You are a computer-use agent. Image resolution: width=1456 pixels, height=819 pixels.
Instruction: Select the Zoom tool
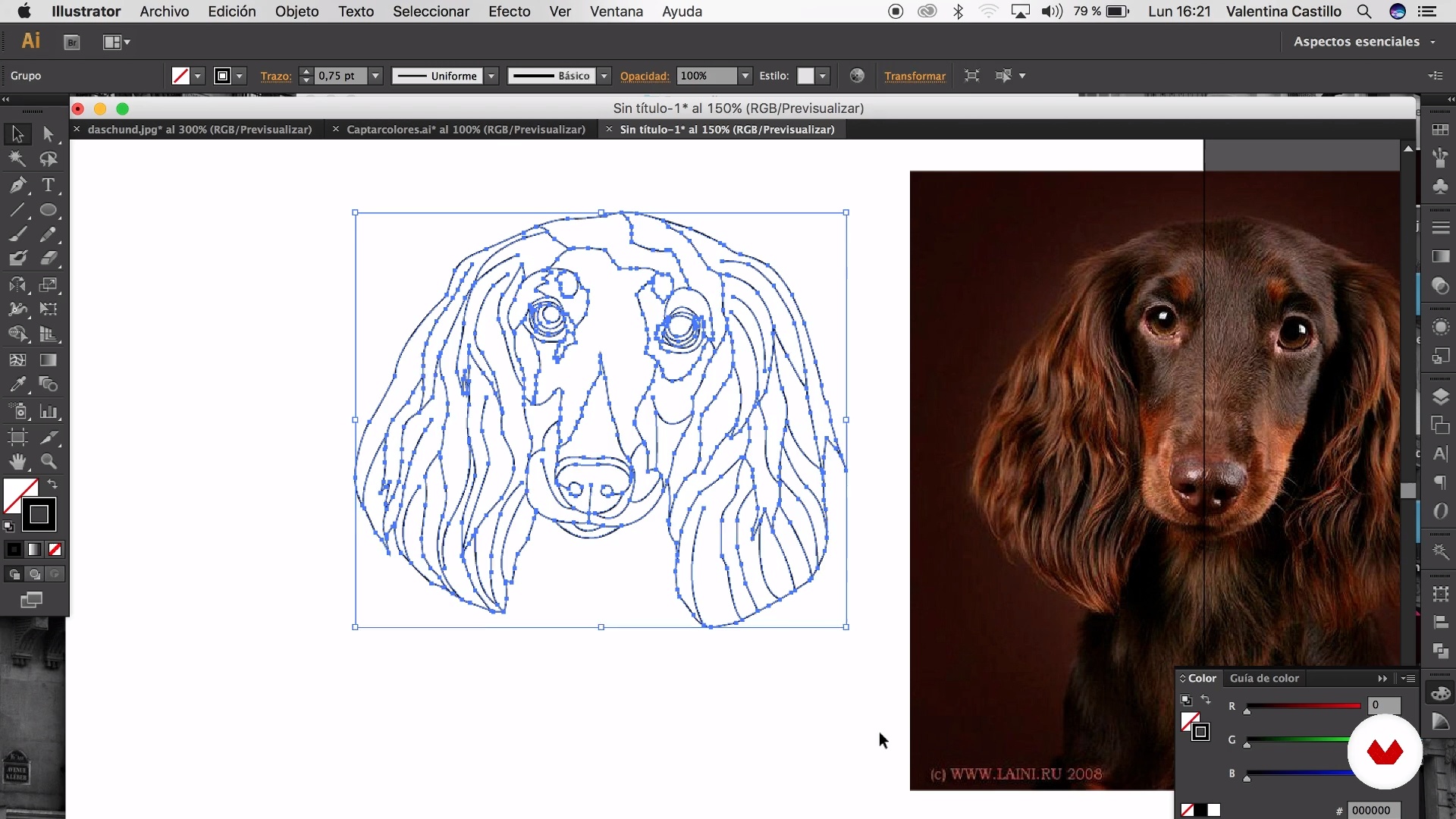(49, 462)
